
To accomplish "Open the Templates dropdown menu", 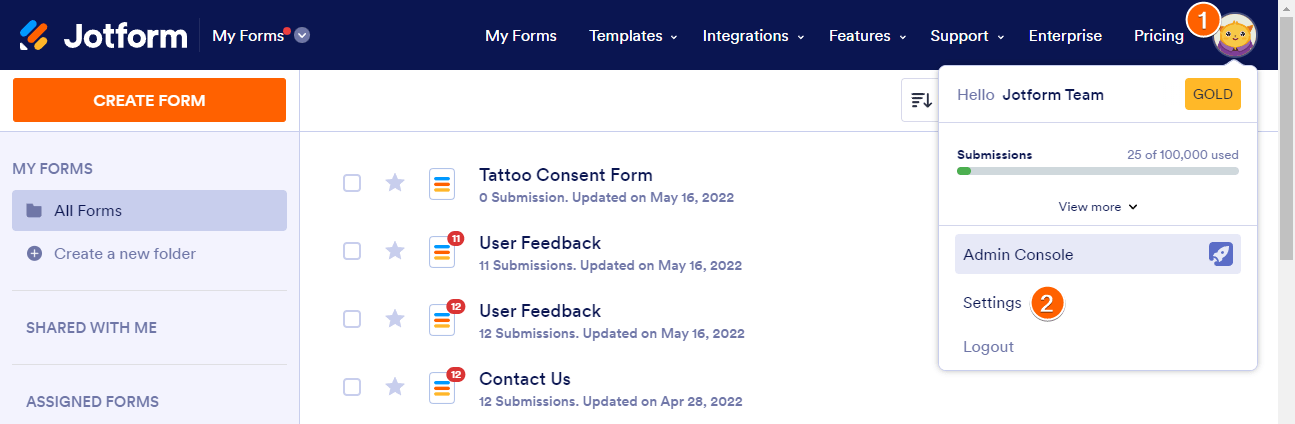I will [x=633, y=36].
